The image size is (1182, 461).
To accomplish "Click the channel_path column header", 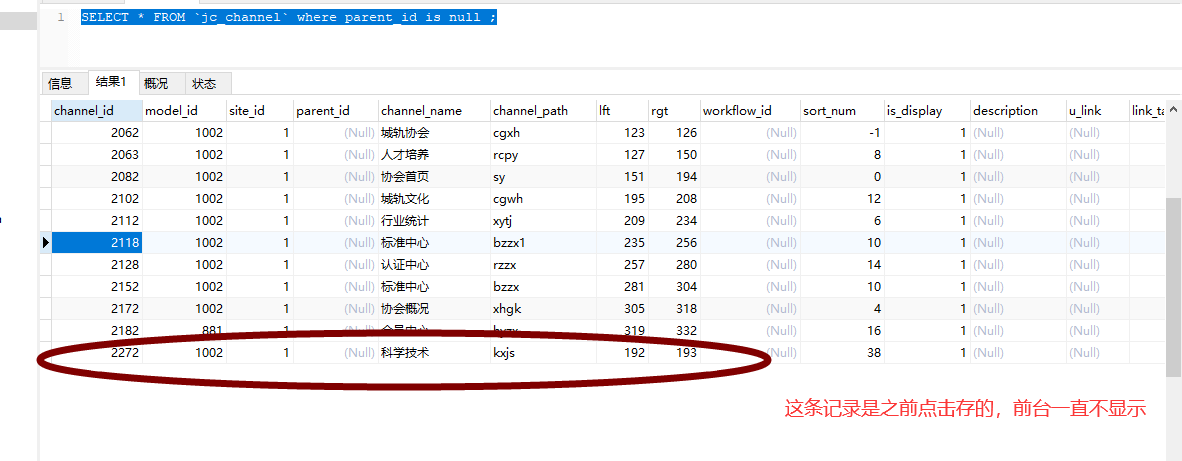I will coord(543,111).
